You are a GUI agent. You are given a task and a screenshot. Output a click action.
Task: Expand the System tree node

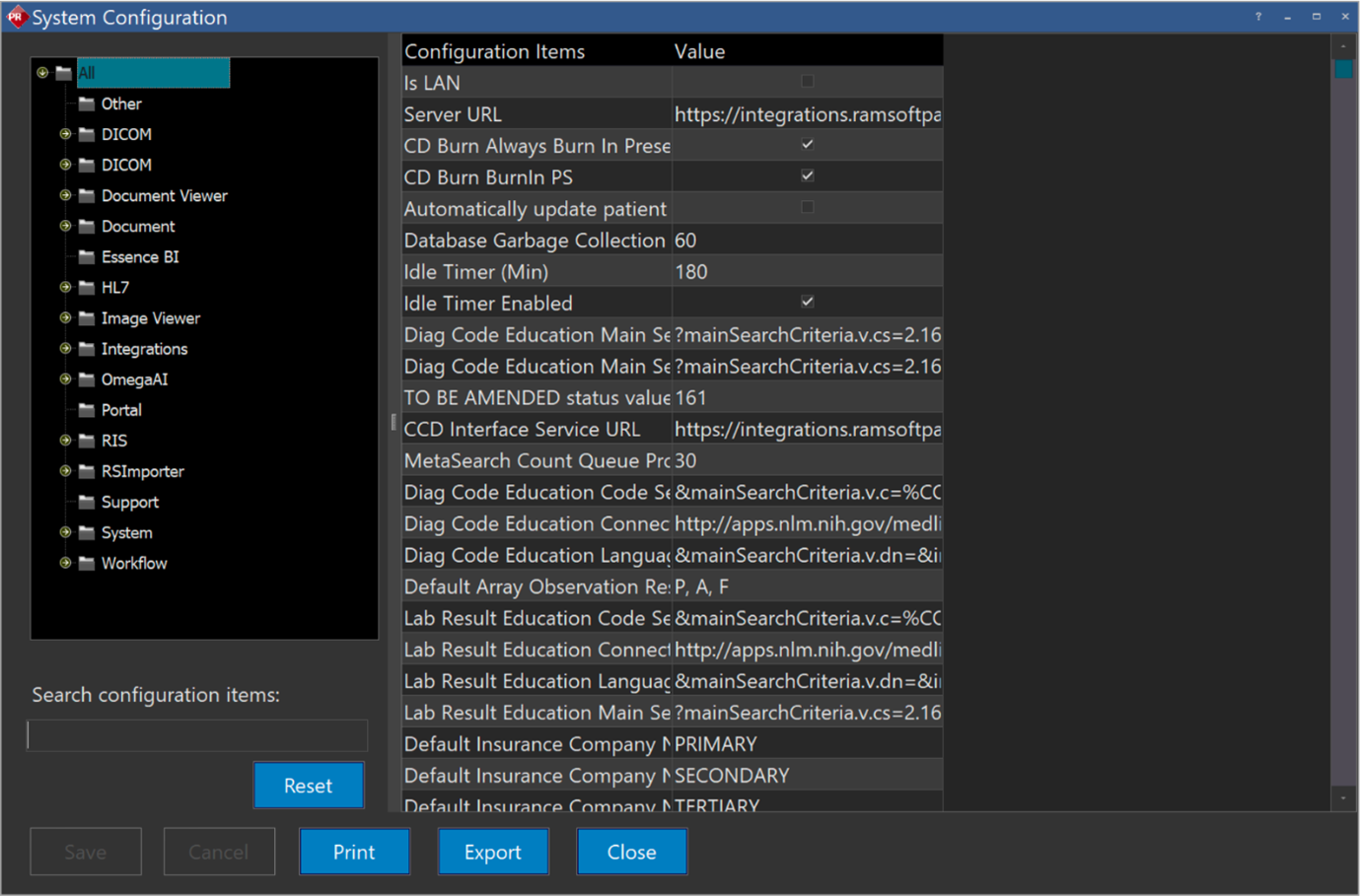tap(63, 532)
